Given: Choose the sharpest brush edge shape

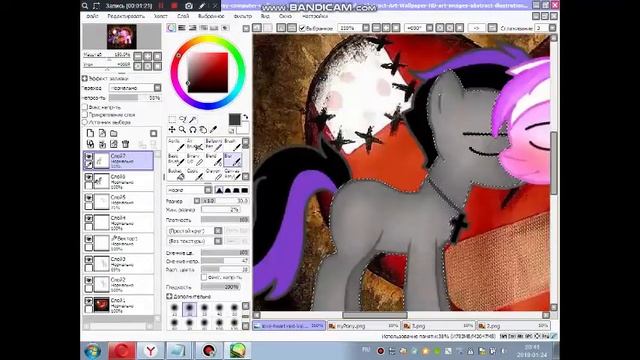Looking at the screenshot, I should pyautogui.click(x=219, y=190).
